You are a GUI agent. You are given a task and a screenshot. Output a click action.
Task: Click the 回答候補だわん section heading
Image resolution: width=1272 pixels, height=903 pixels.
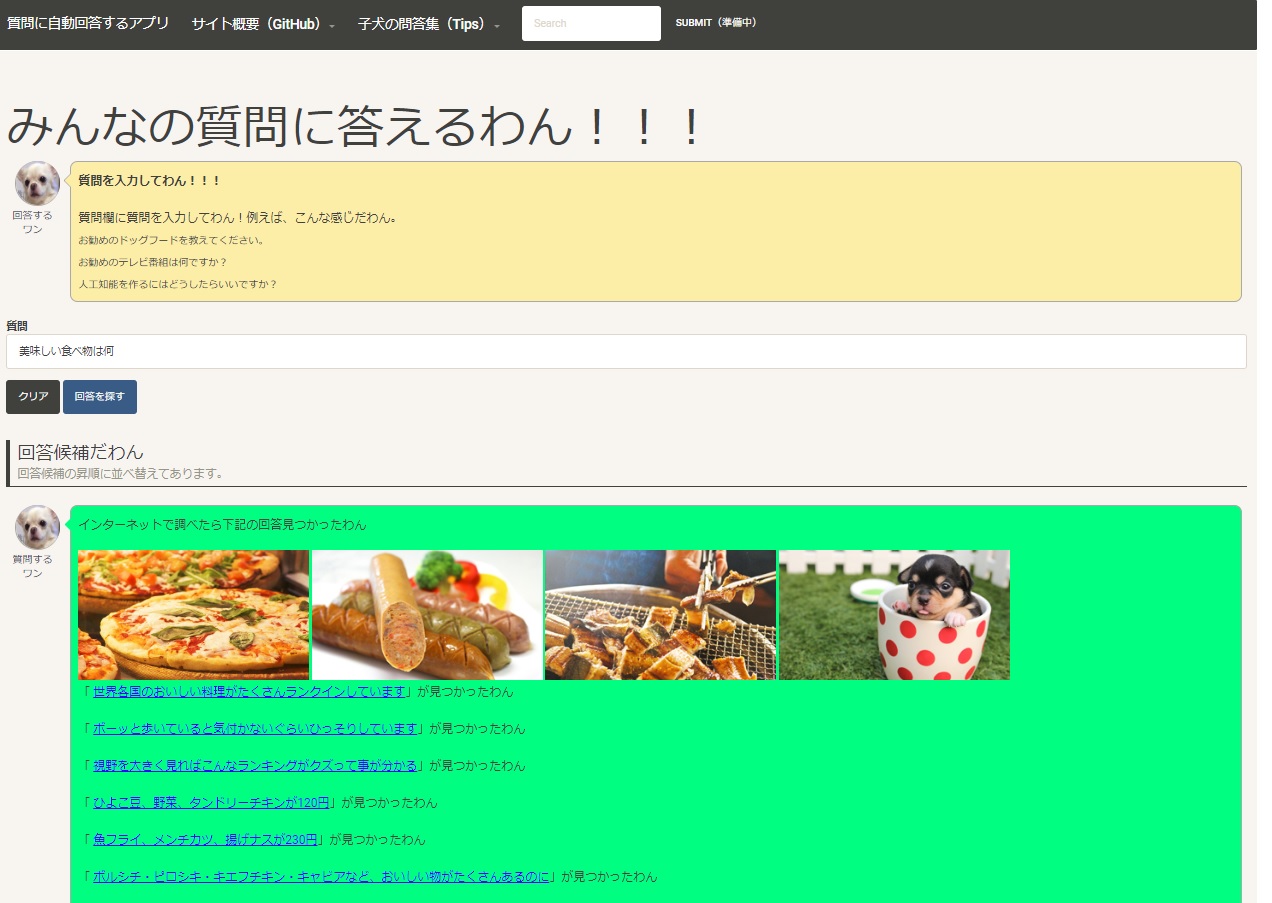click(81, 452)
